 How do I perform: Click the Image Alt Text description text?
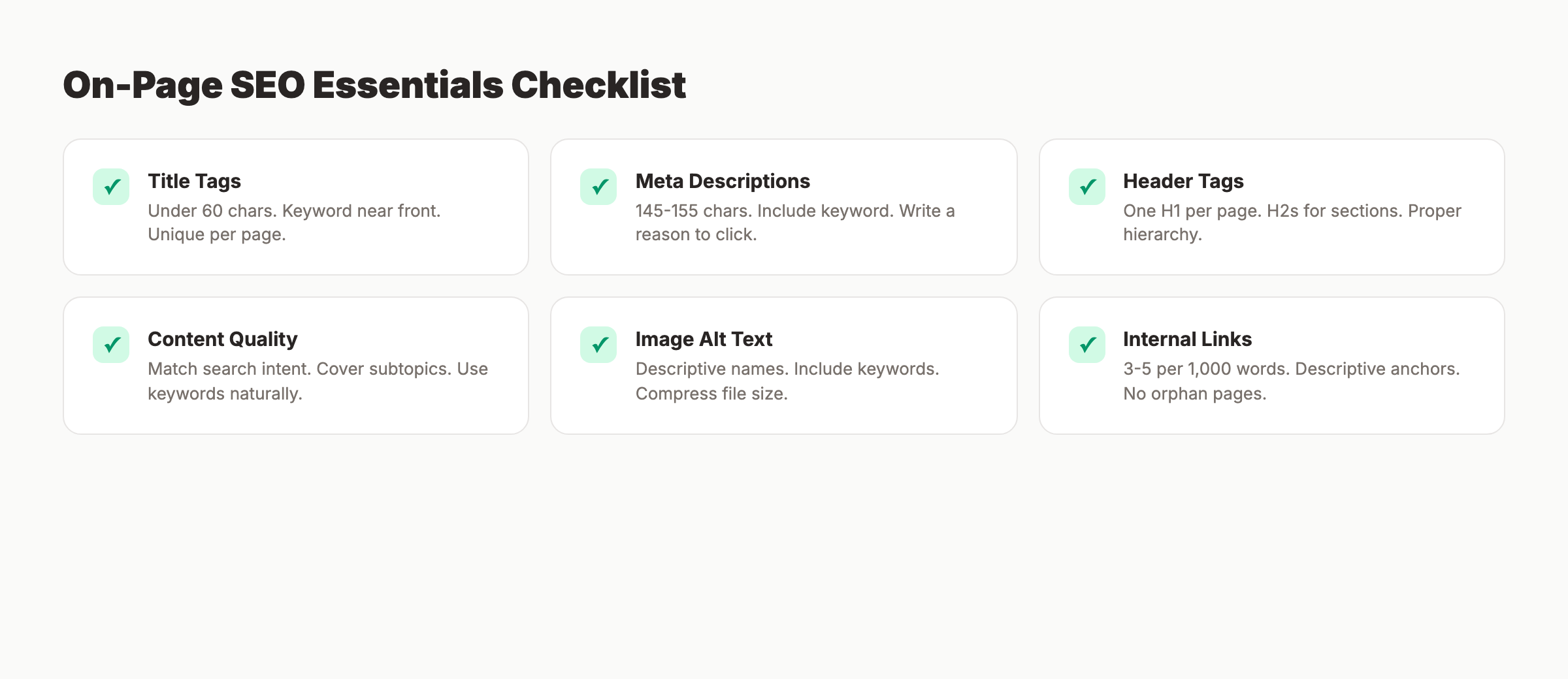[787, 381]
